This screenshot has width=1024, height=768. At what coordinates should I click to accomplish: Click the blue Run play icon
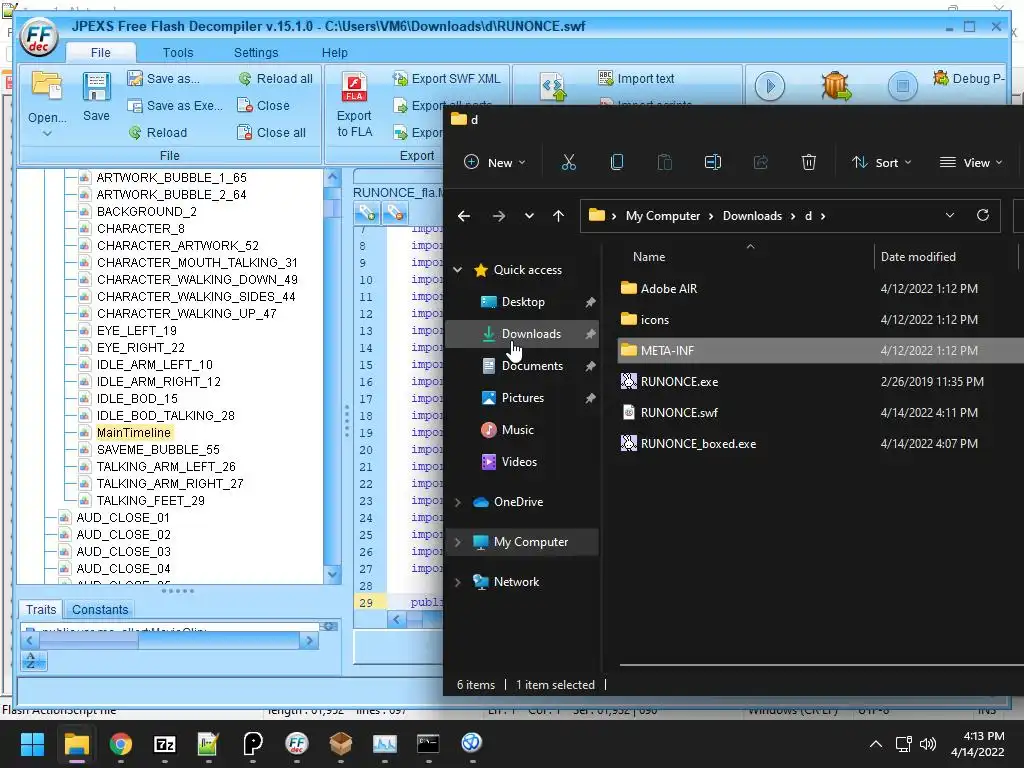click(x=770, y=86)
